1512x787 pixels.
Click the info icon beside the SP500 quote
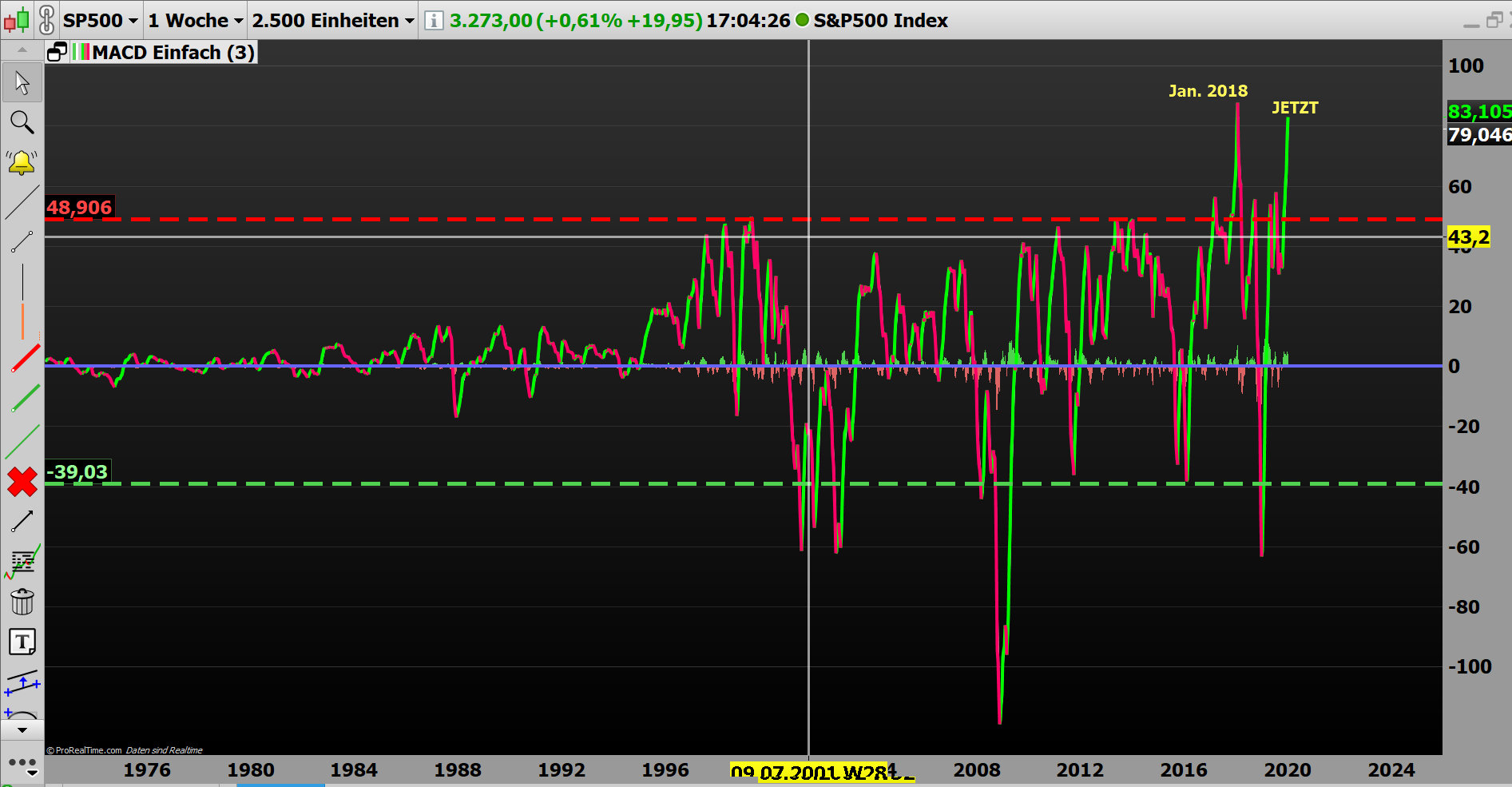(x=432, y=20)
